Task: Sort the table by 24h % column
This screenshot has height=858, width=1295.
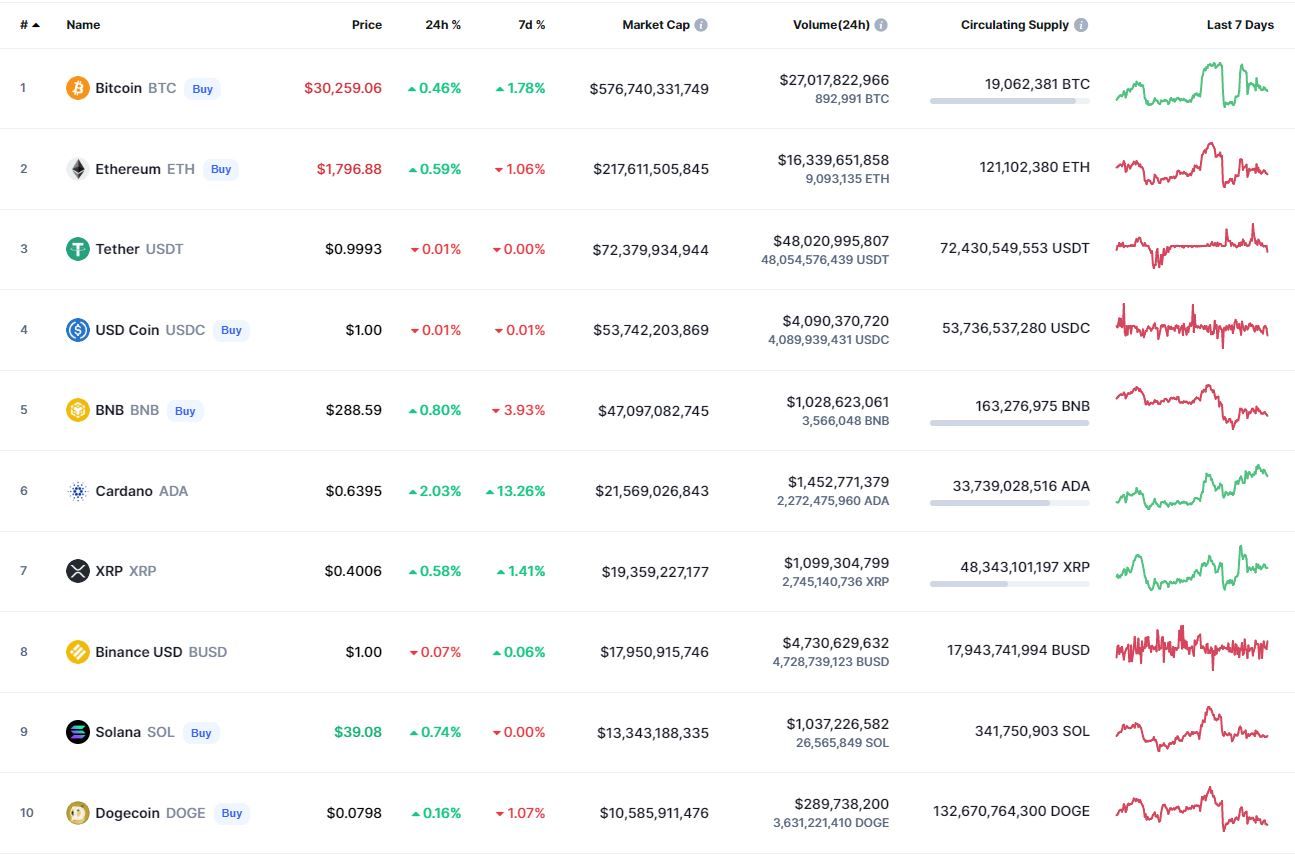Action: (443, 25)
